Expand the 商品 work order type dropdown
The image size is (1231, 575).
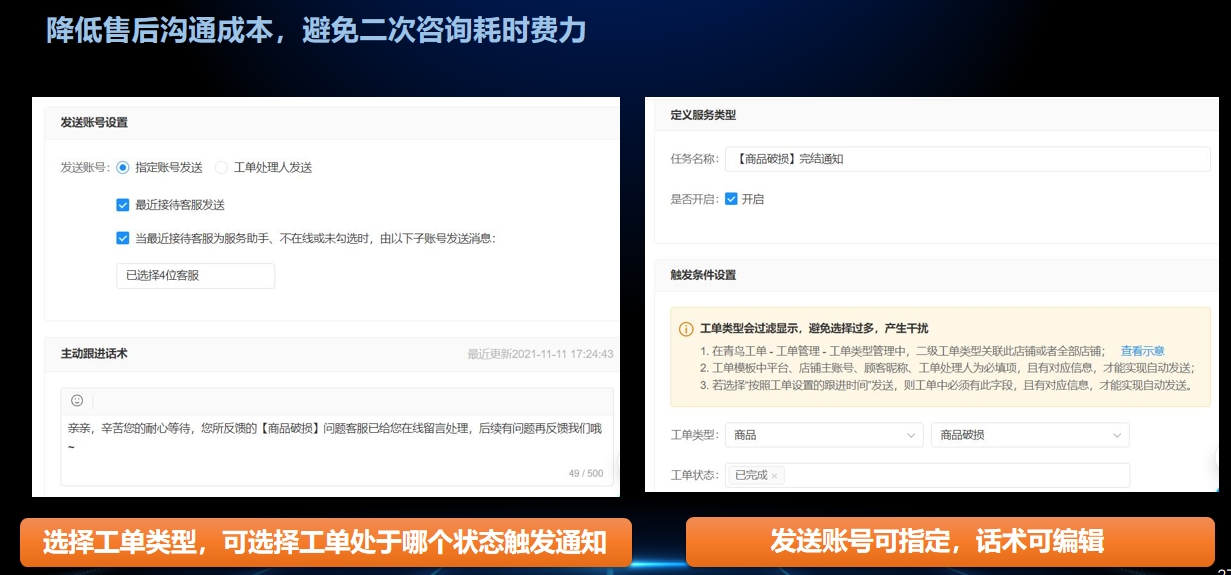coord(824,435)
